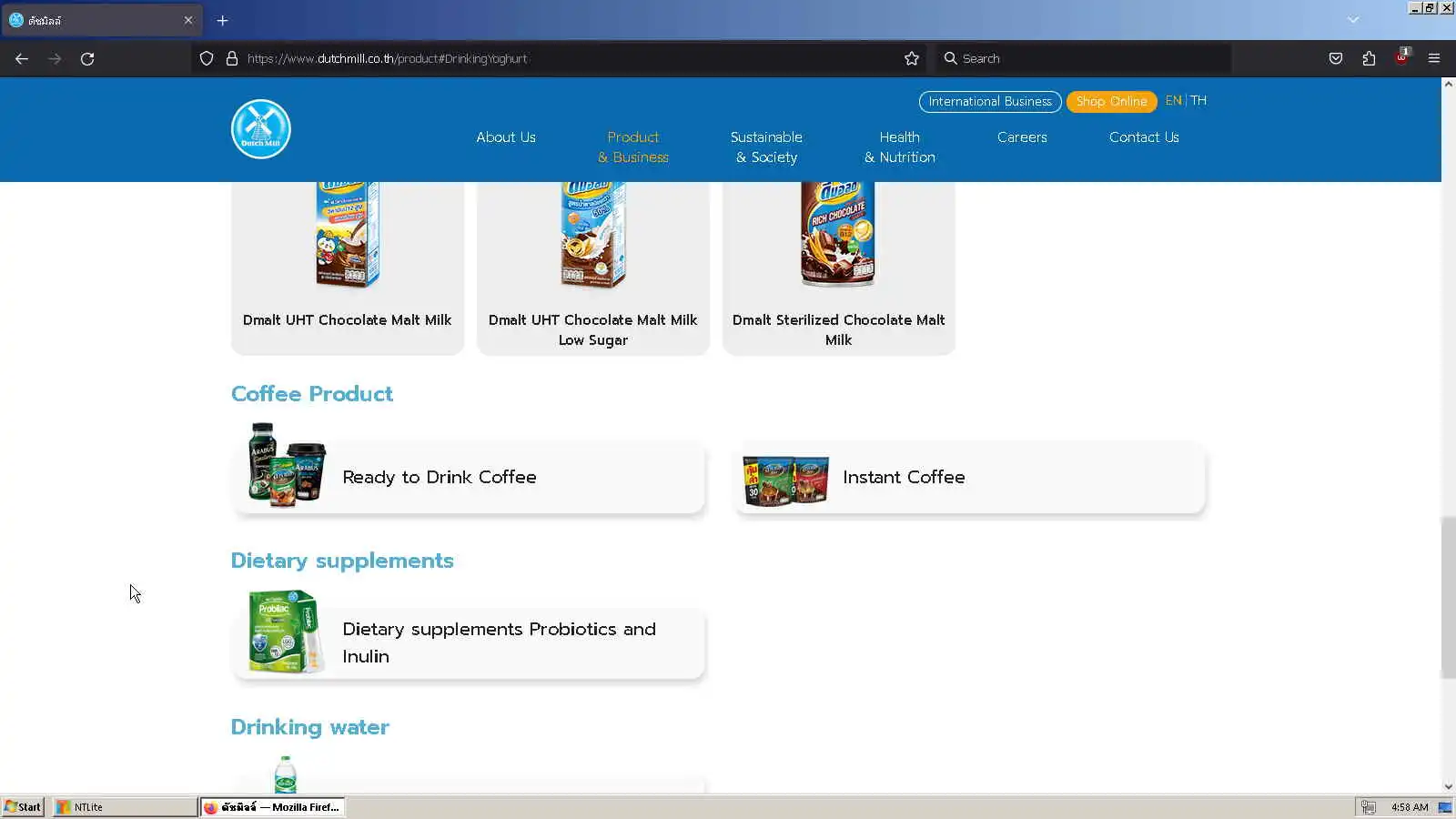The width and height of the screenshot is (1456, 819).
Task: Open the Instant Coffee category
Action: click(969, 478)
